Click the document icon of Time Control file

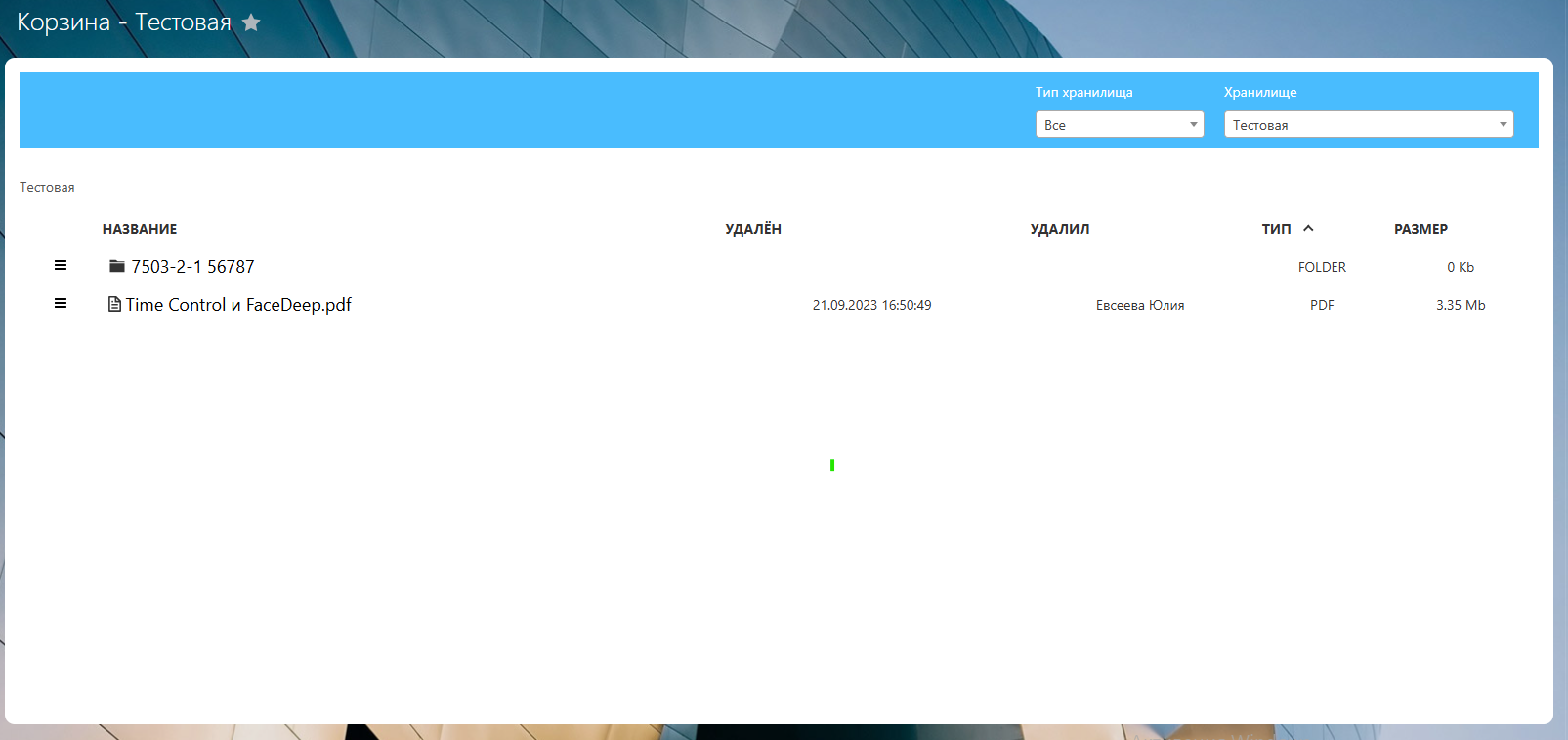pyautogui.click(x=114, y=305)
